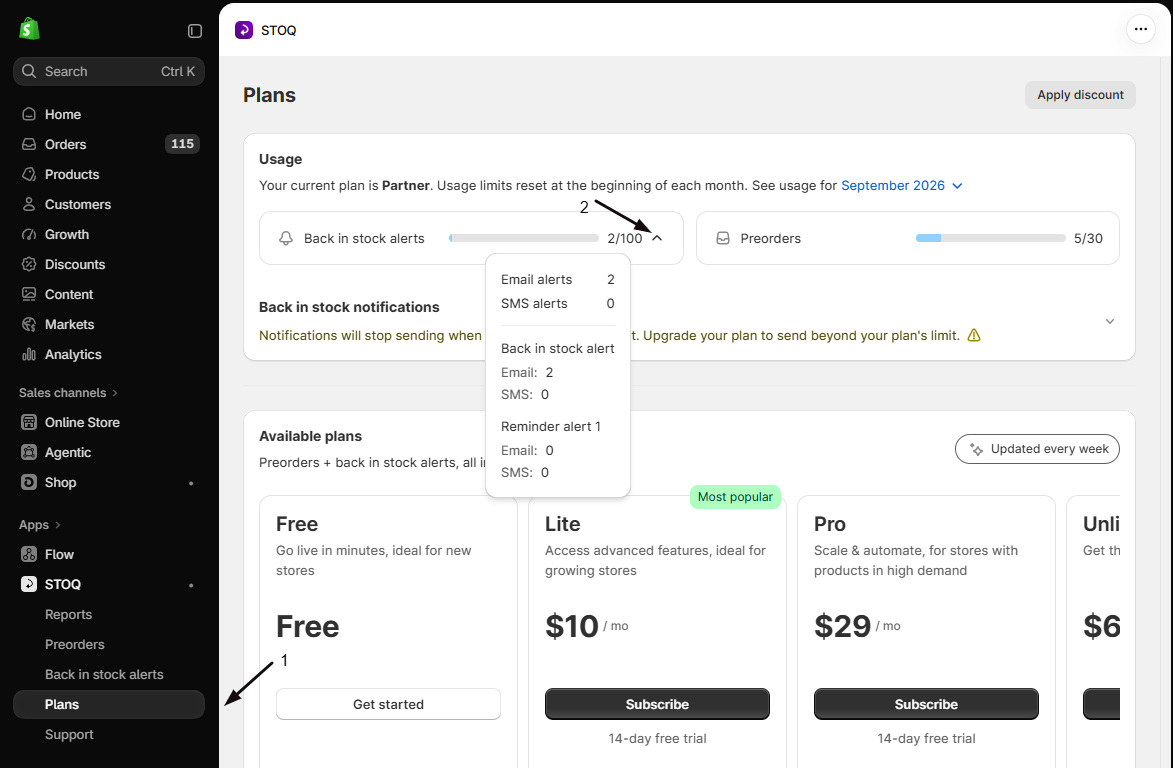The width and height of the screenshot is (1173, 768).
Task: Click the 5/30 preorders usage text
Action: click(1088, 239)
